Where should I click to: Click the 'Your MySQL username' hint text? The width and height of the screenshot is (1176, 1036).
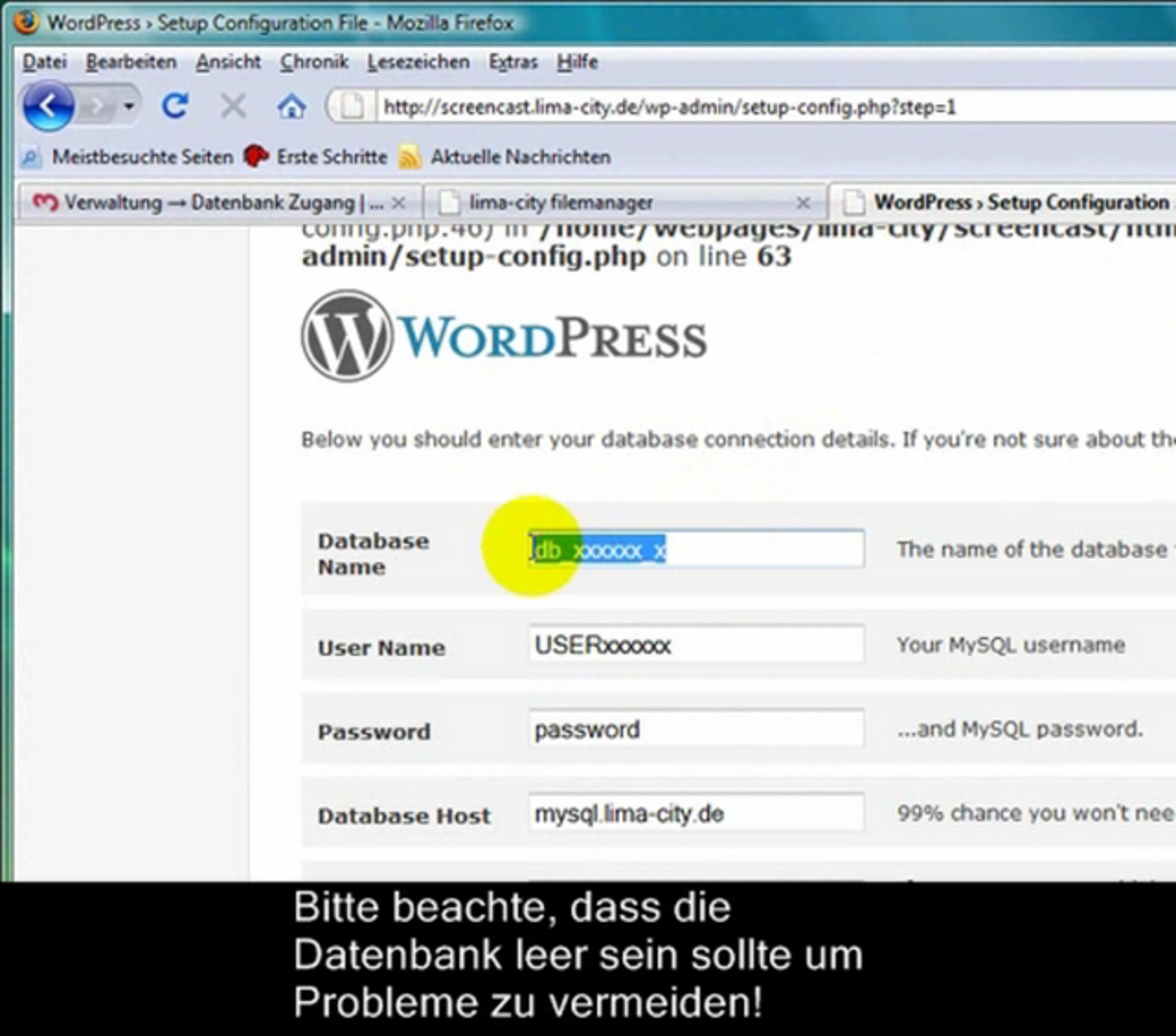coord(1011,645)
